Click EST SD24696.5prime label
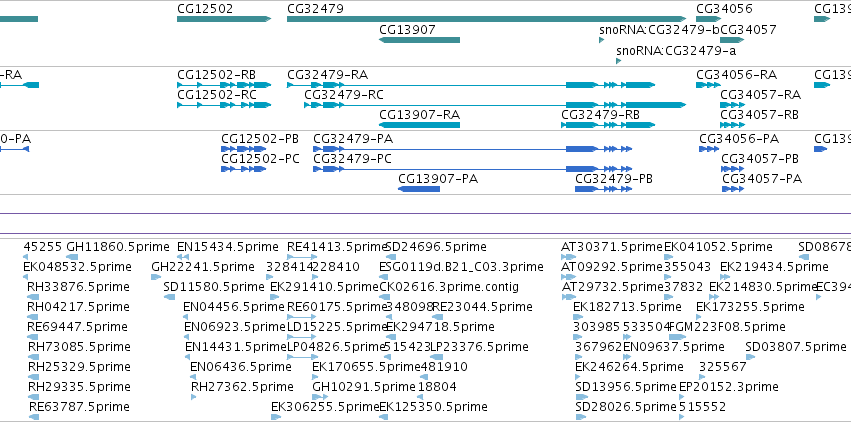 click(x=436, y=247)
